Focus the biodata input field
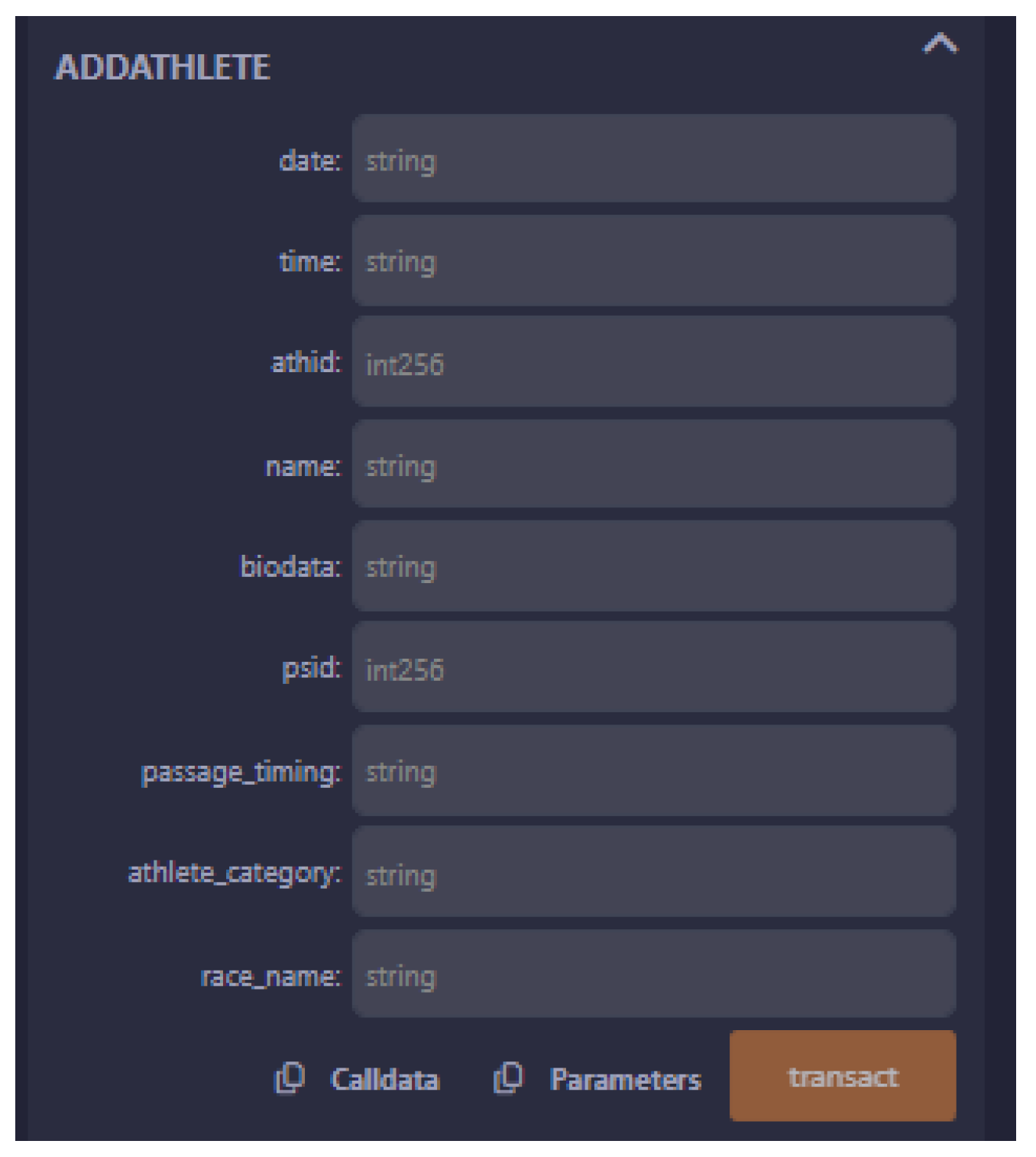The image size is (1036, 1157). 653,566
